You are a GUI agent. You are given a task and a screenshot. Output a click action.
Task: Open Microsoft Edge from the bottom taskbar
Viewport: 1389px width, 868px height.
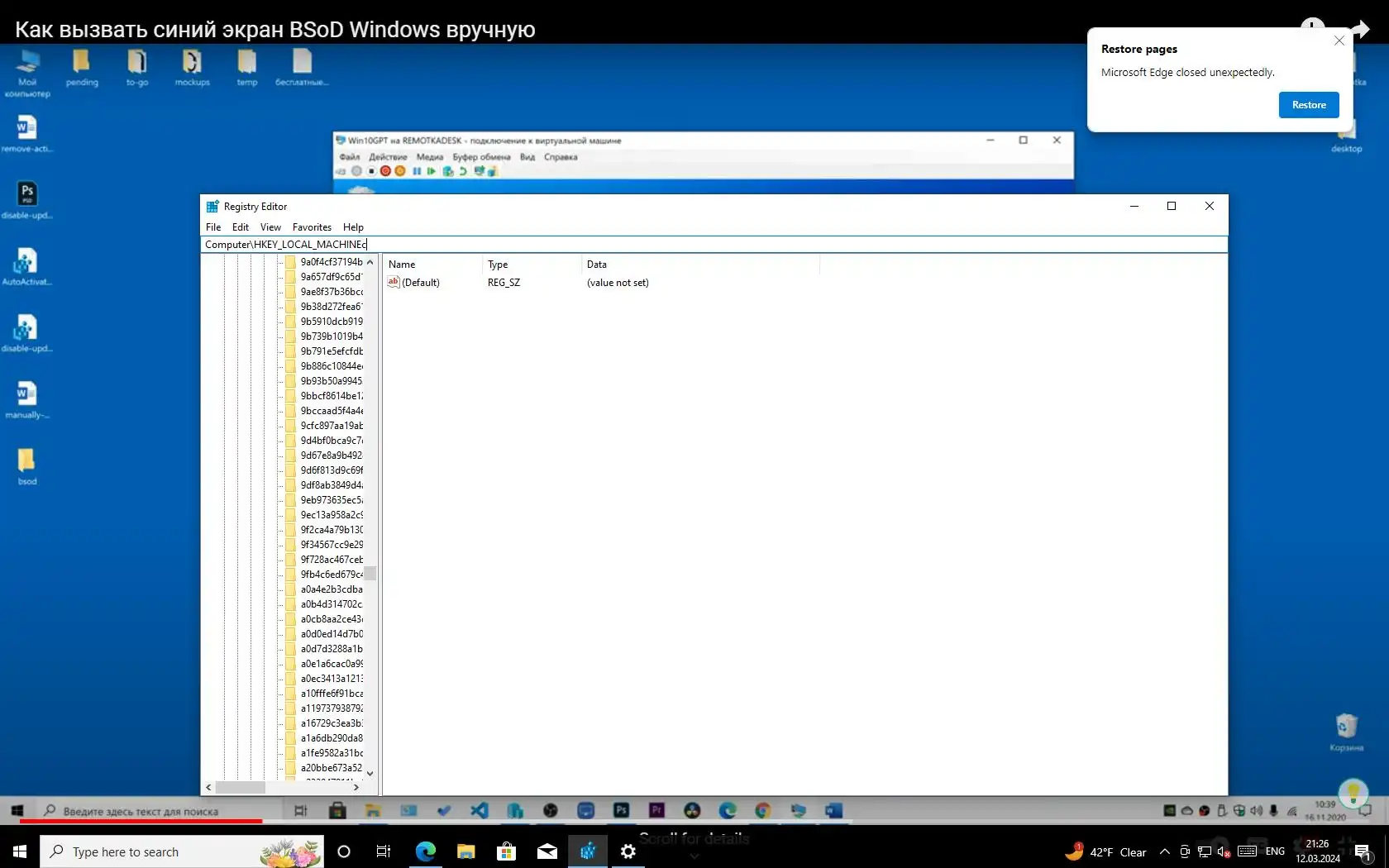point(426,851)
